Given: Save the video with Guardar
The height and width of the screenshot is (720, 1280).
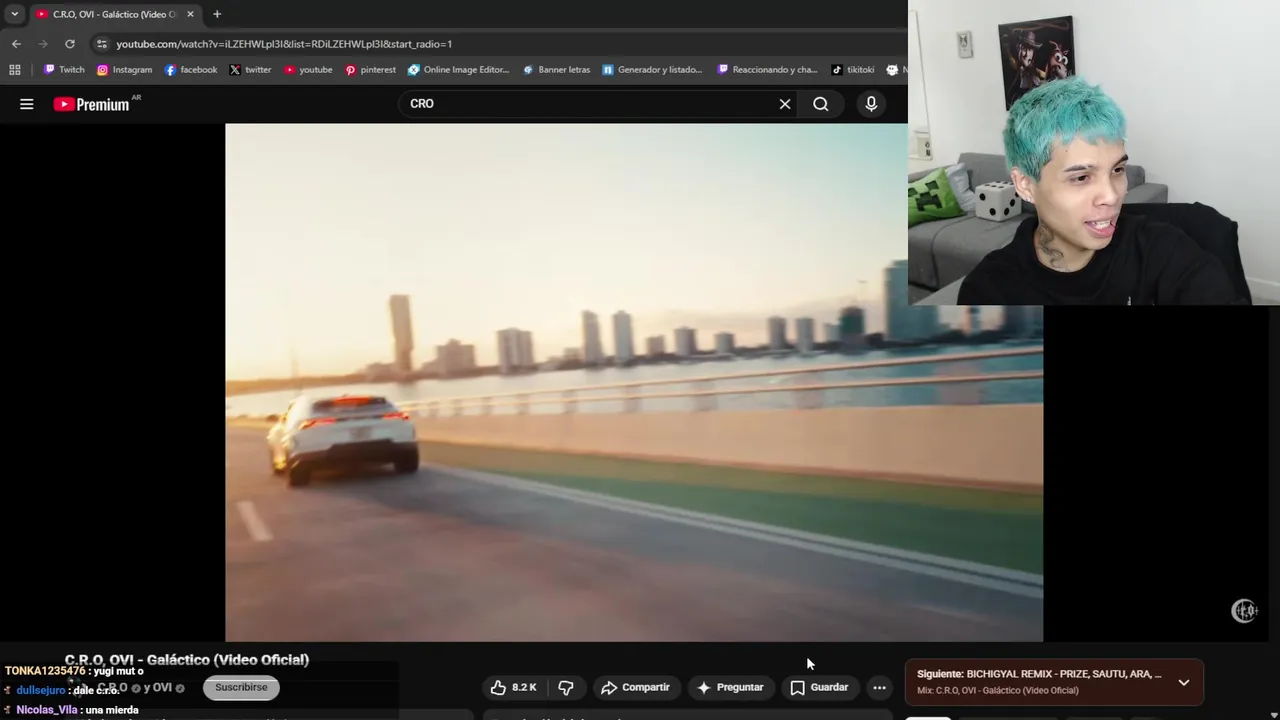Looking at the screenshot, I should [819, 687].
